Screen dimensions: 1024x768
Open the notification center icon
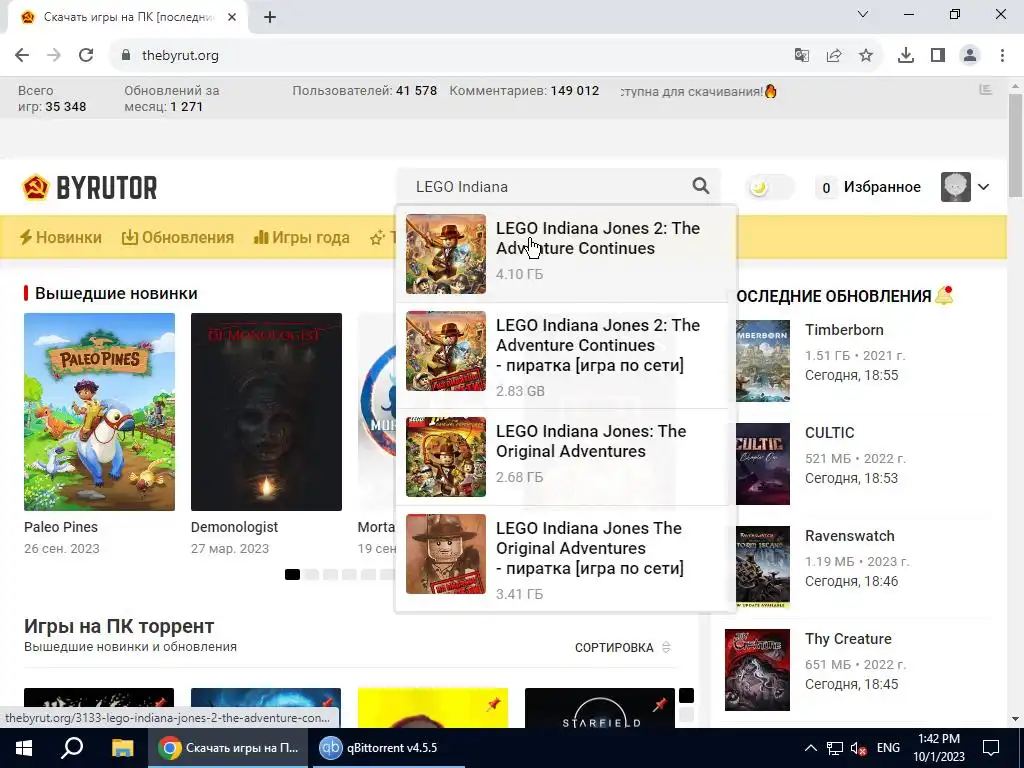(x=991, y=748)
